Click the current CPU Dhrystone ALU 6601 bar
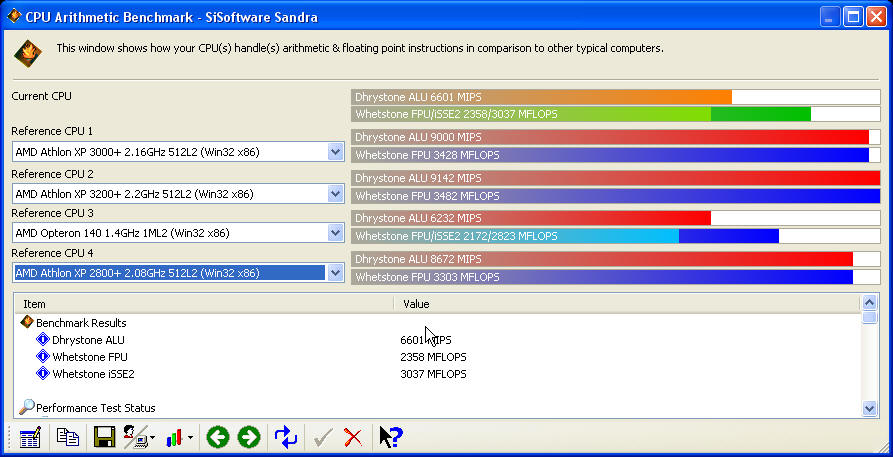The width and height of the screenshot is (893, 457). point(616,97)
